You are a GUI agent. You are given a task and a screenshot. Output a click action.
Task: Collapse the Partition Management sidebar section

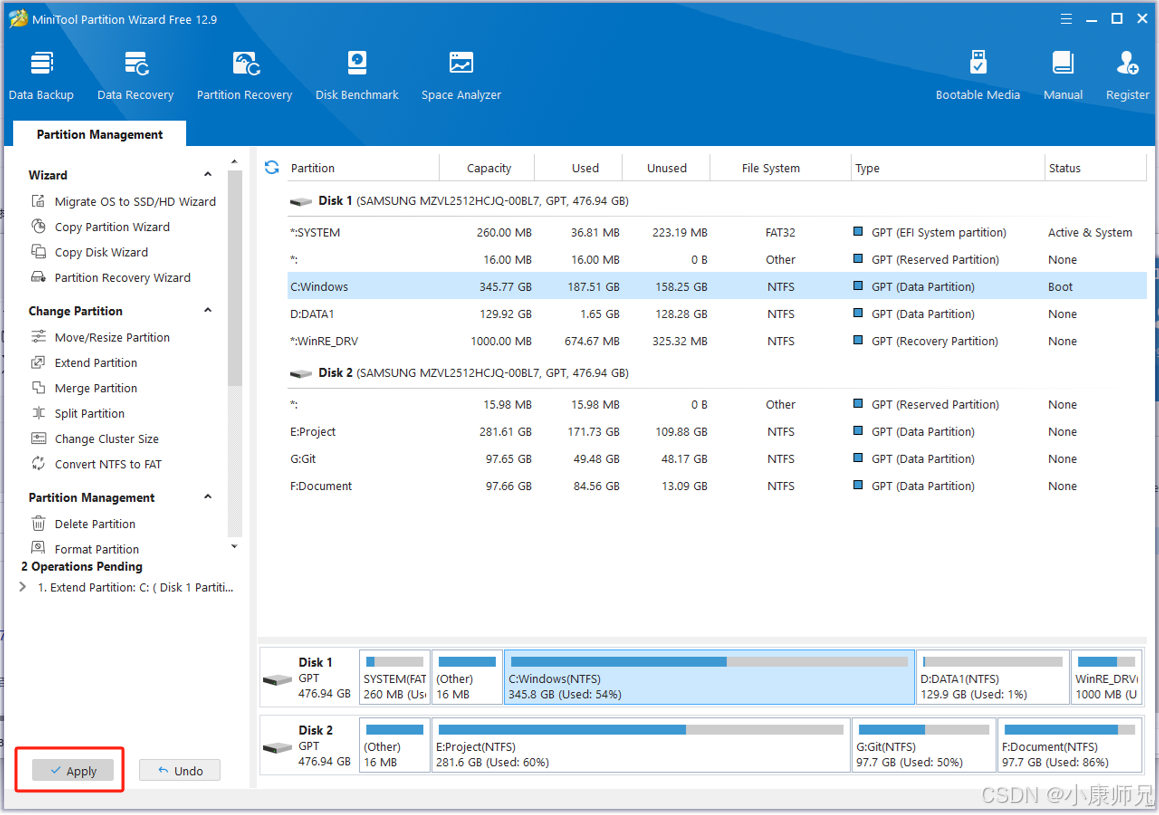click(208, 497)
